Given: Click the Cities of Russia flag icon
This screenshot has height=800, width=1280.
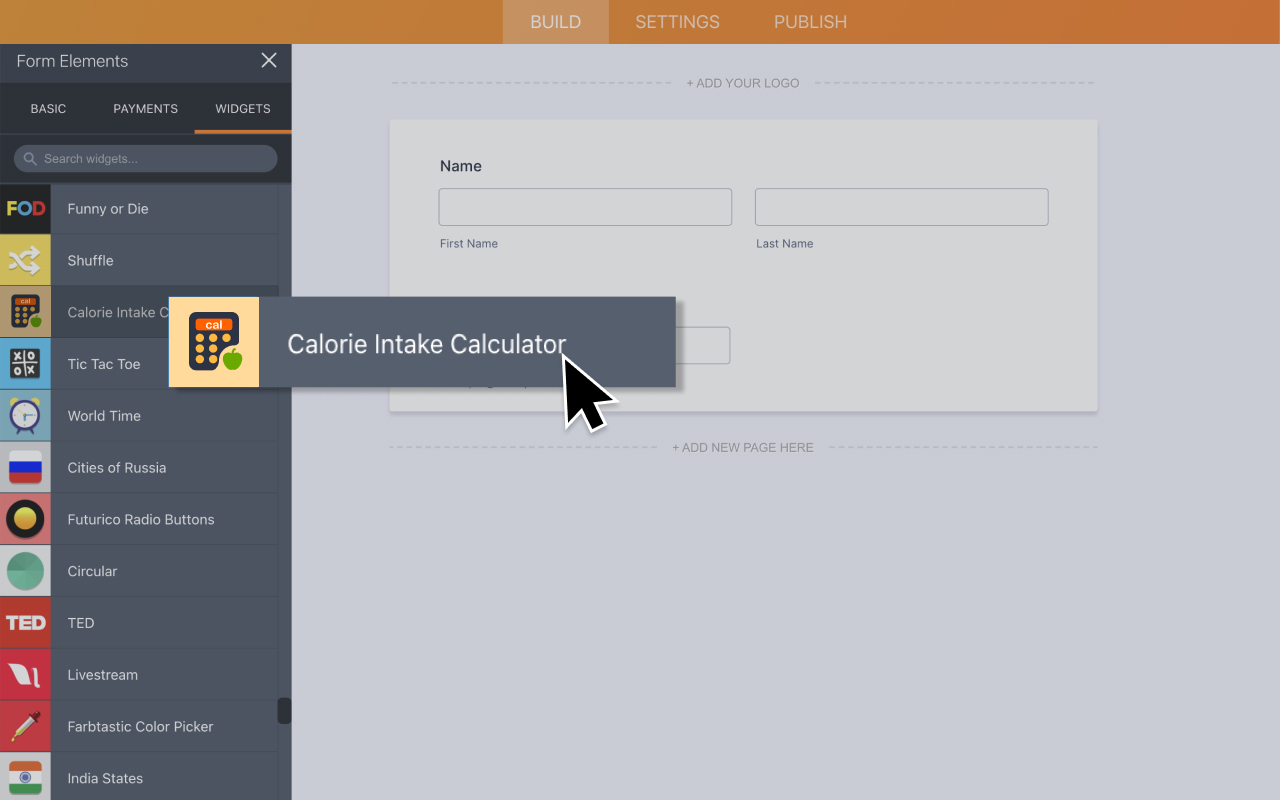Looking at the screenshot, I should 25,467.
